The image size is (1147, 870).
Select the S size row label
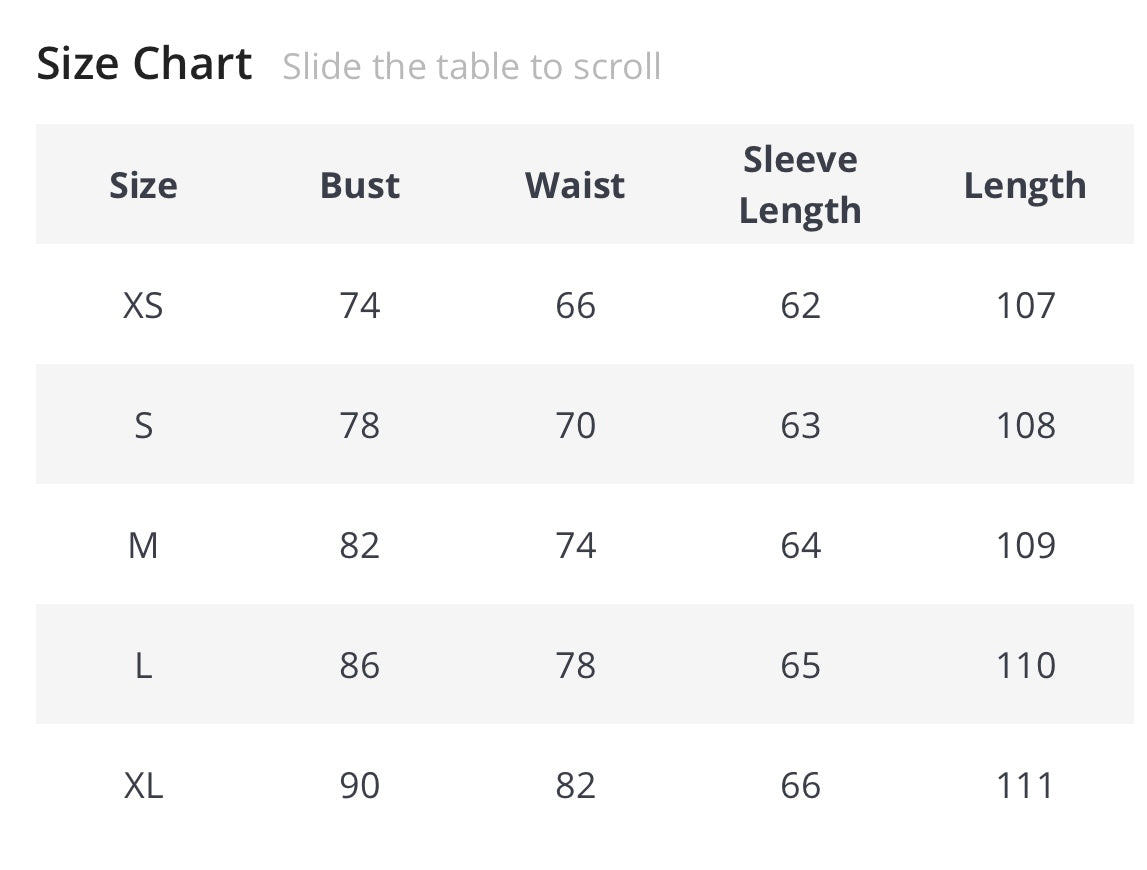143,425
